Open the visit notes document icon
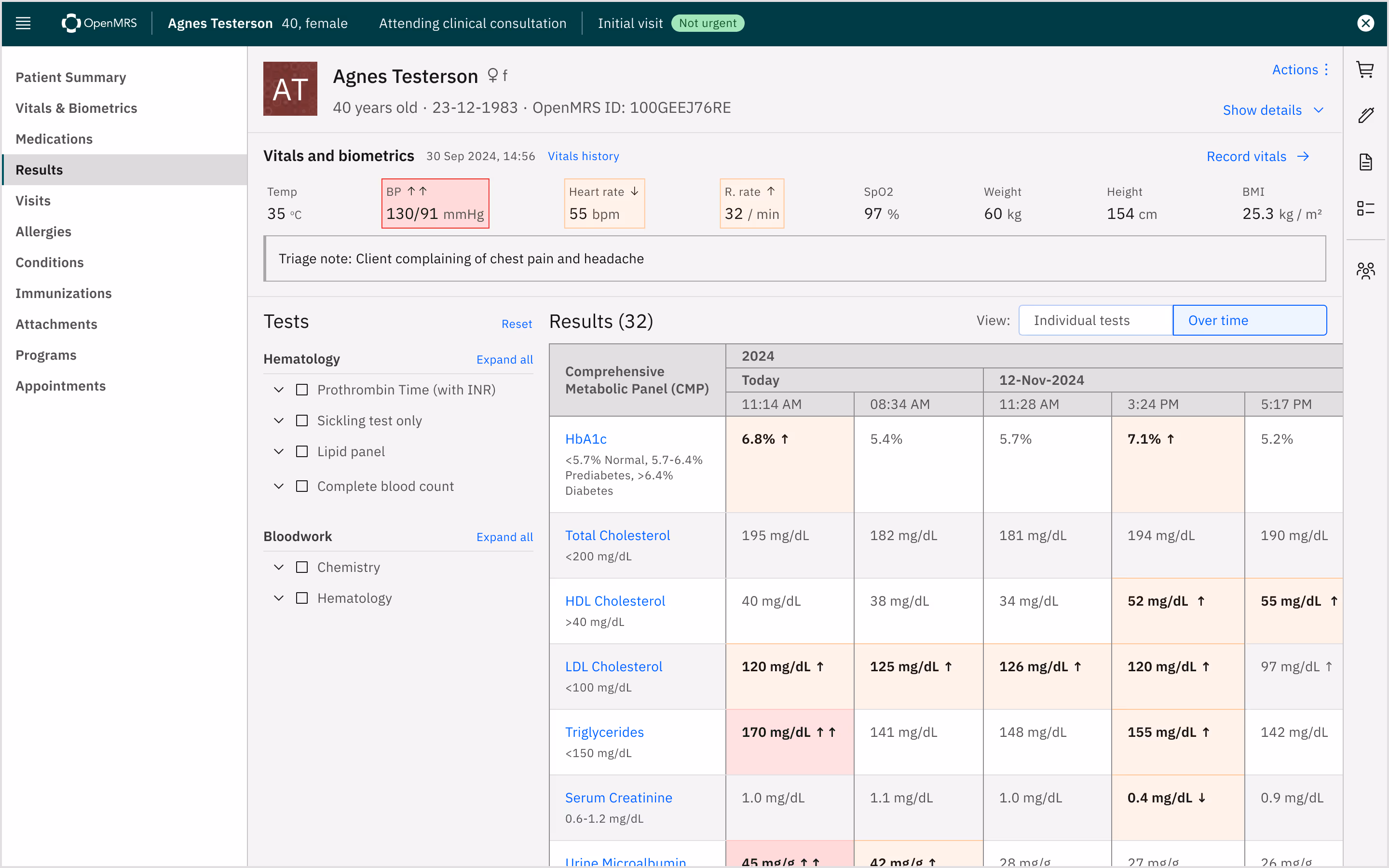1389x868 pixels. pos(1366,162)
